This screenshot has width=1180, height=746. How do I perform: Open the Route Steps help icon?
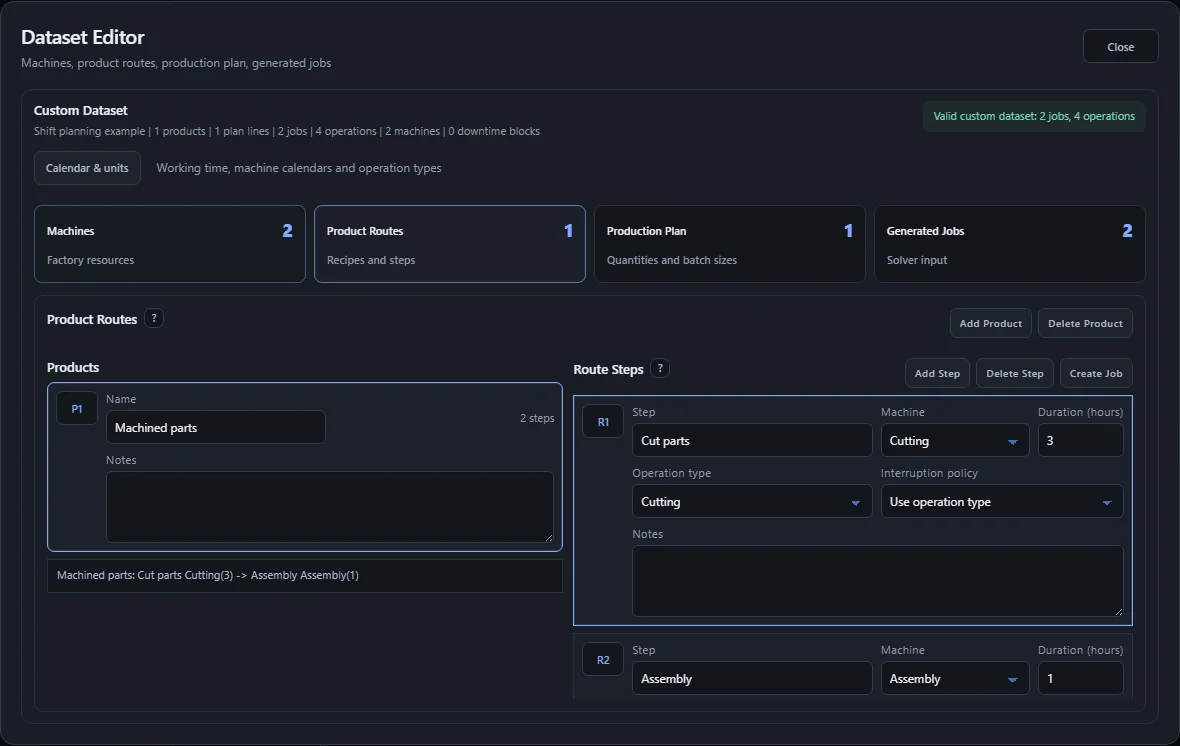(660, 368)
